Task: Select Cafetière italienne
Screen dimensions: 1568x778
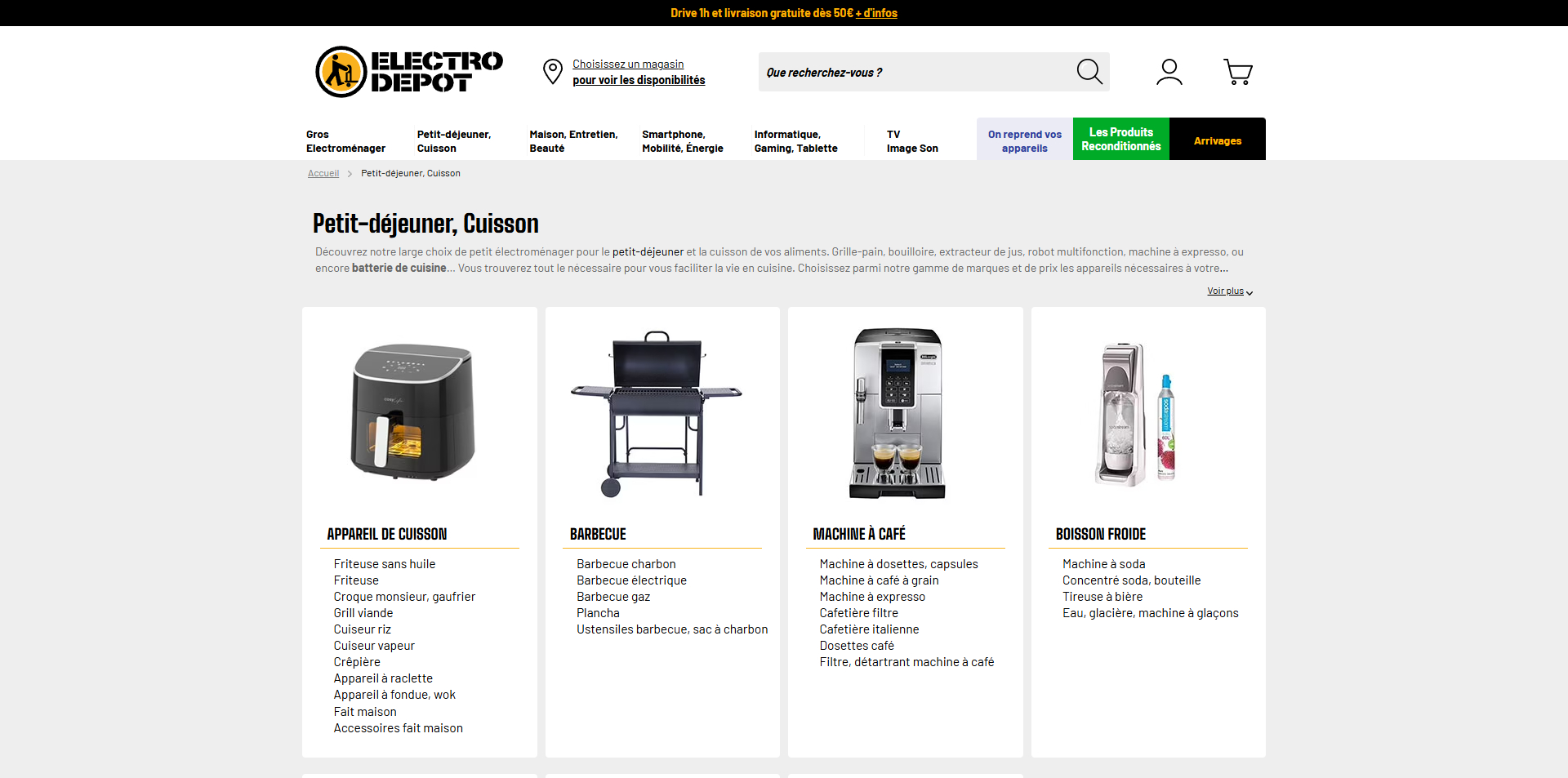Action: click(x=869, y=629)
